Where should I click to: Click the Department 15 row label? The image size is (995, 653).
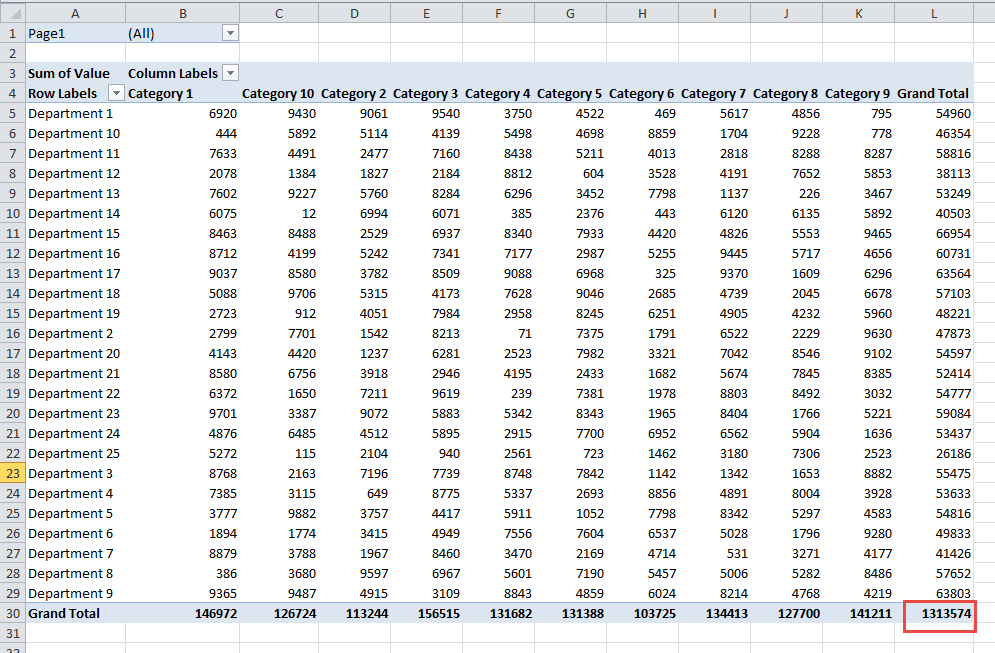(75, 234)
